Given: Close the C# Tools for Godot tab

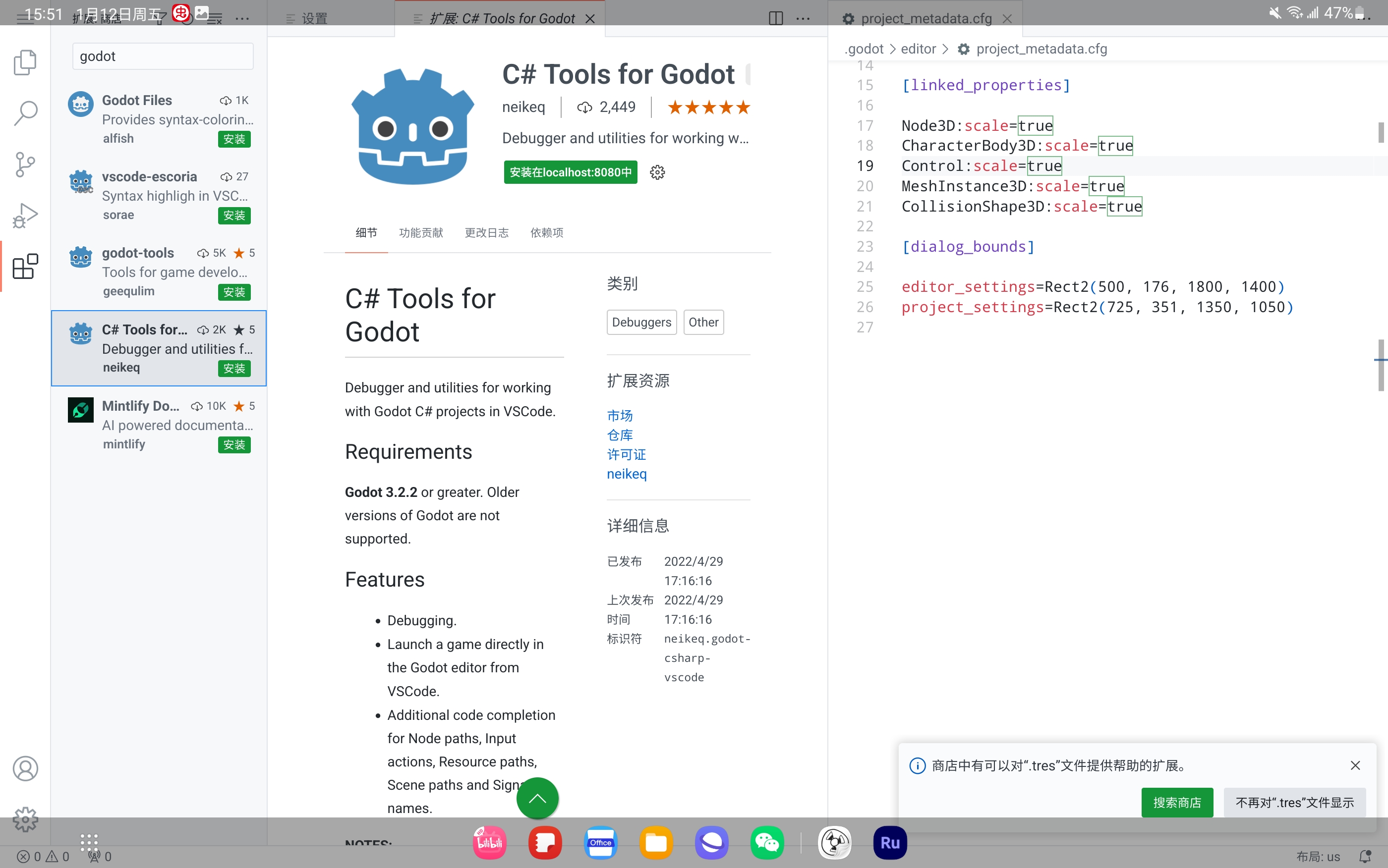Looking at the screenshot, I should coord(590,18).
